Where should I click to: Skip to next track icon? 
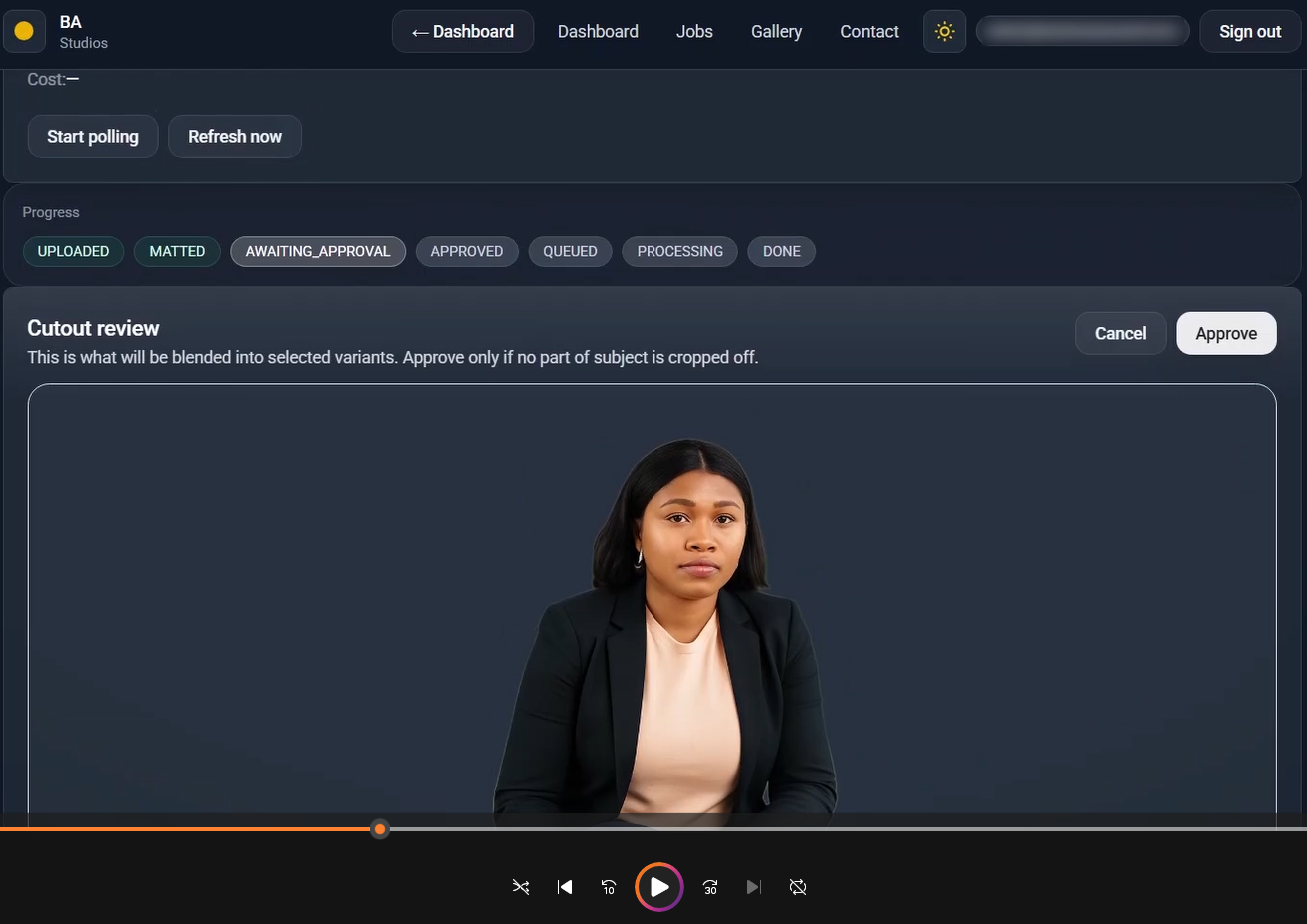754,887
